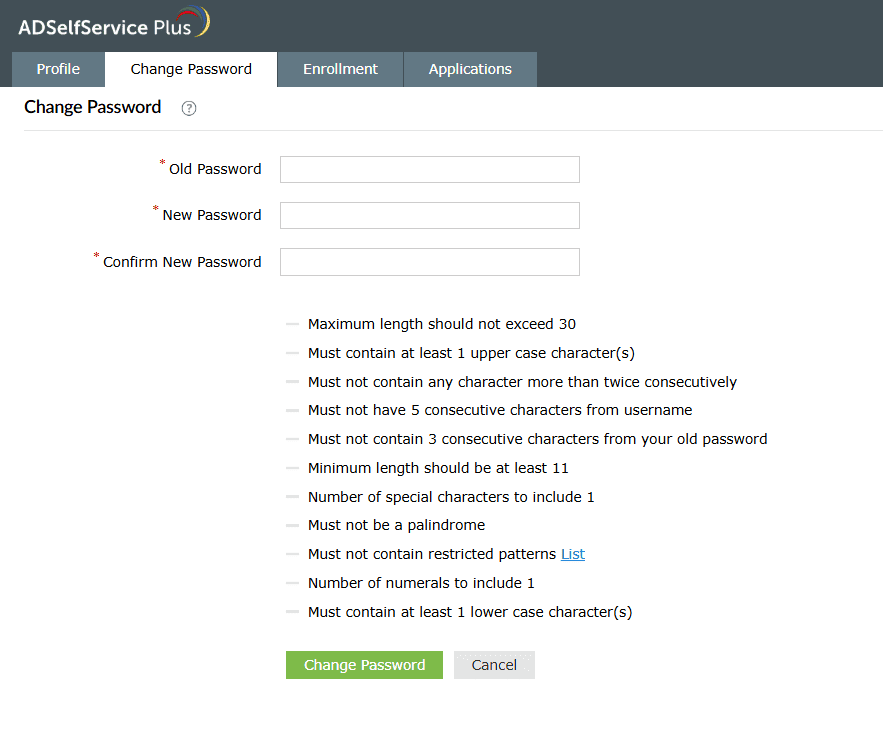Switch to the Profile tab
The width and height of the screenshot is (883, 741).
pyautogui.click(x=57, y=69)
